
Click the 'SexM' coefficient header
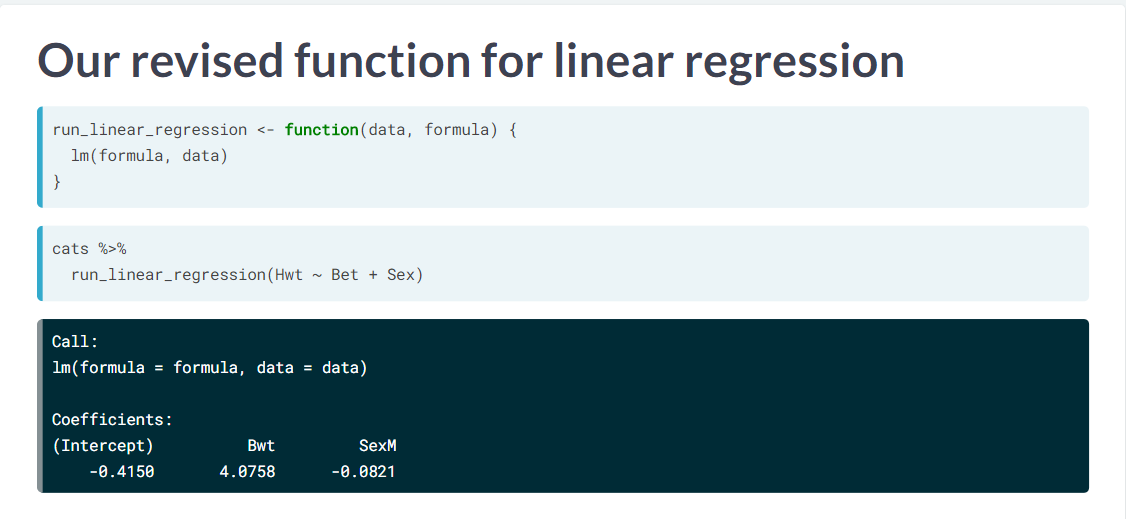tap(378, 446)
